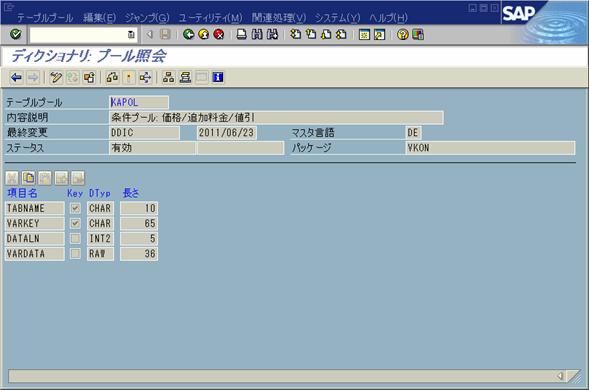This screenshot has height=390, width=589.
Task: Click the date 2011/06/23 field
Action: point(227,133)
